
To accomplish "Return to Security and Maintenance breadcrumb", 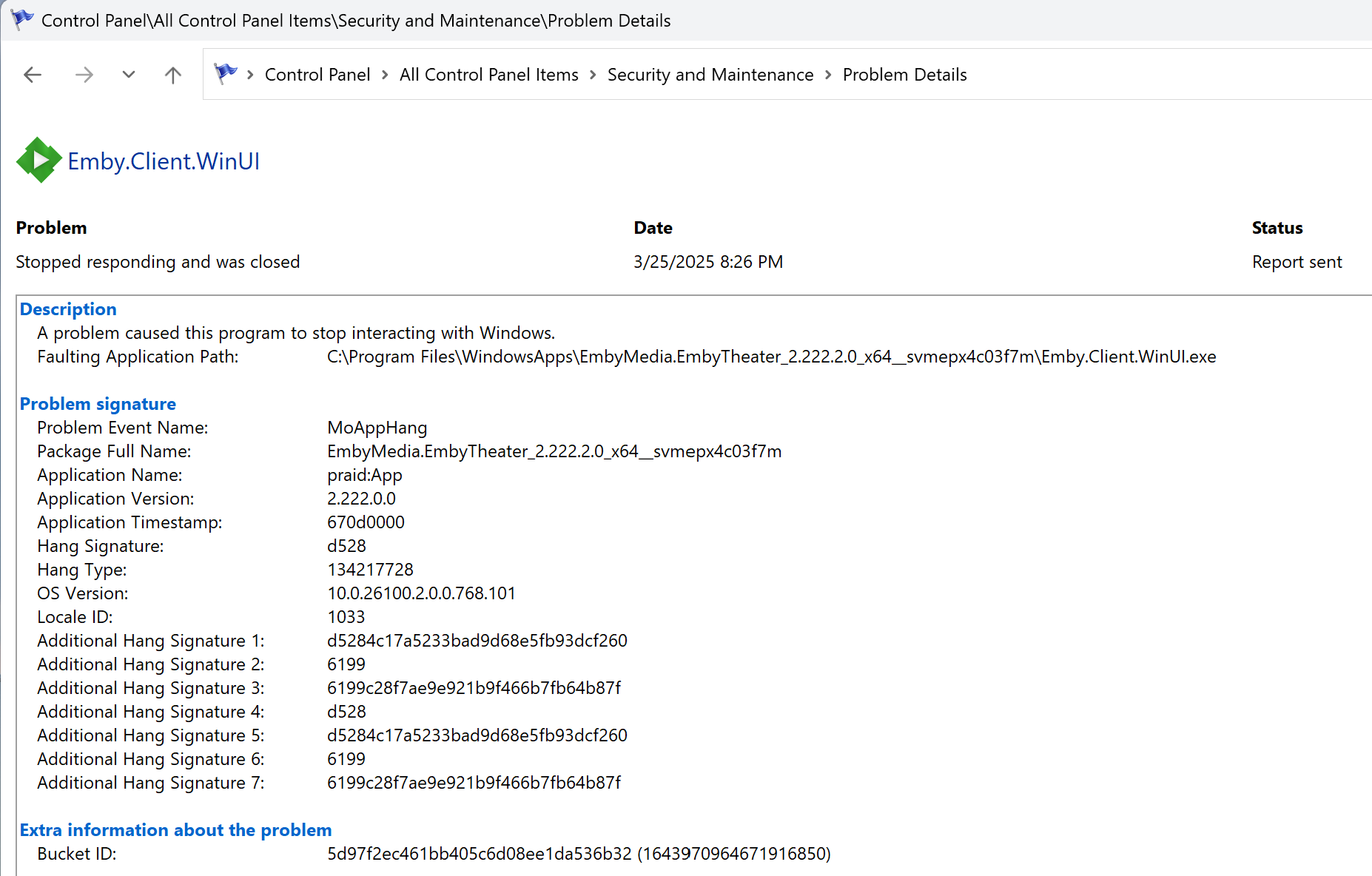I will pos(710,75).
